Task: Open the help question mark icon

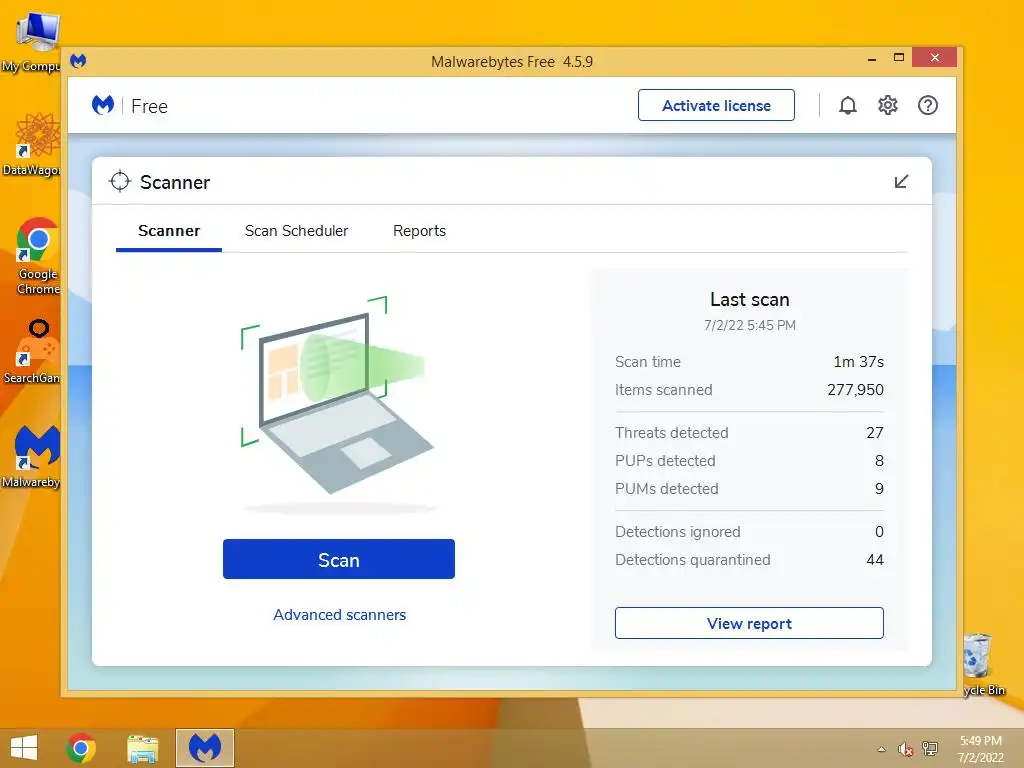Action: [x=927, y=105]
